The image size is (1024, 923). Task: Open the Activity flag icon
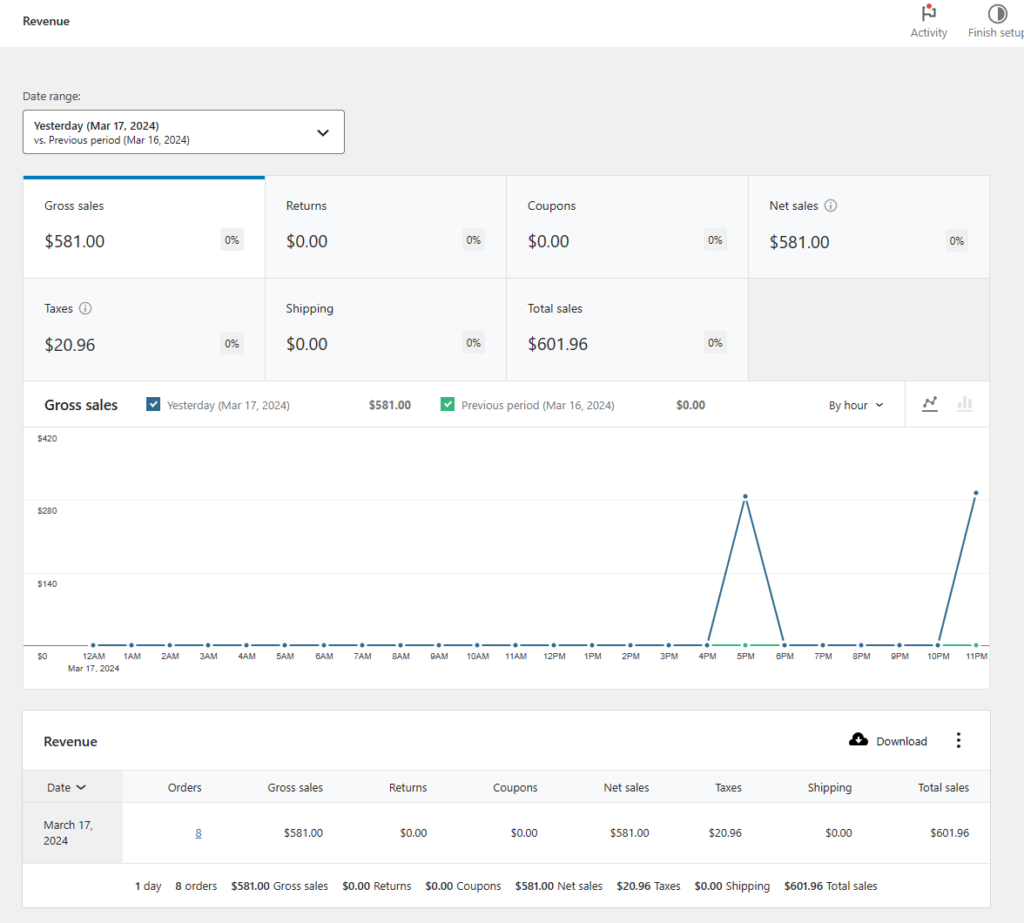point(928,15)
